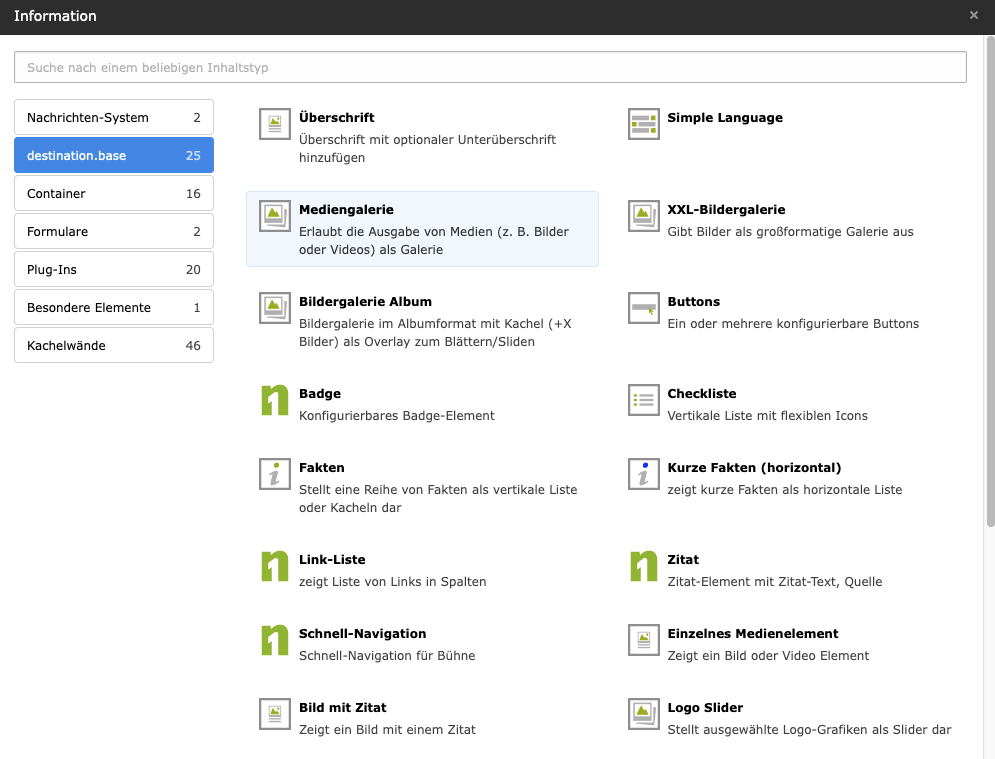Click the Überschrift content element icon
The width and height of the screenshot is (995, 759).
tap(275, 124)
